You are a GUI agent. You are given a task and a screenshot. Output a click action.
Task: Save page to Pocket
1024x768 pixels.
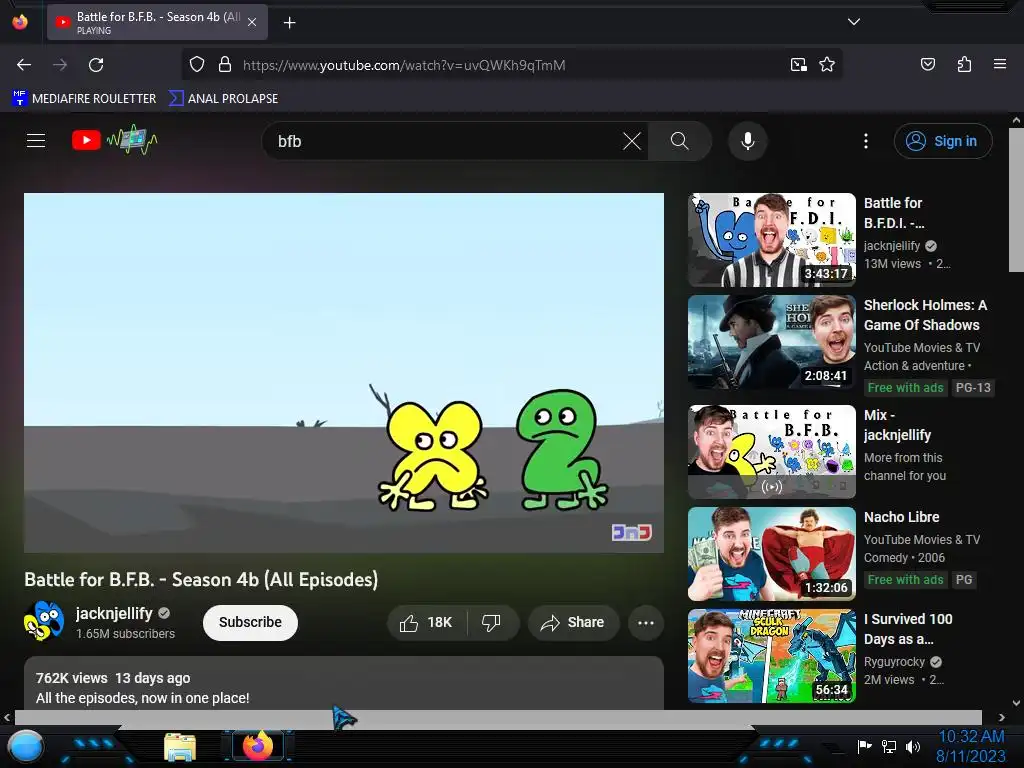pos(927,64)
